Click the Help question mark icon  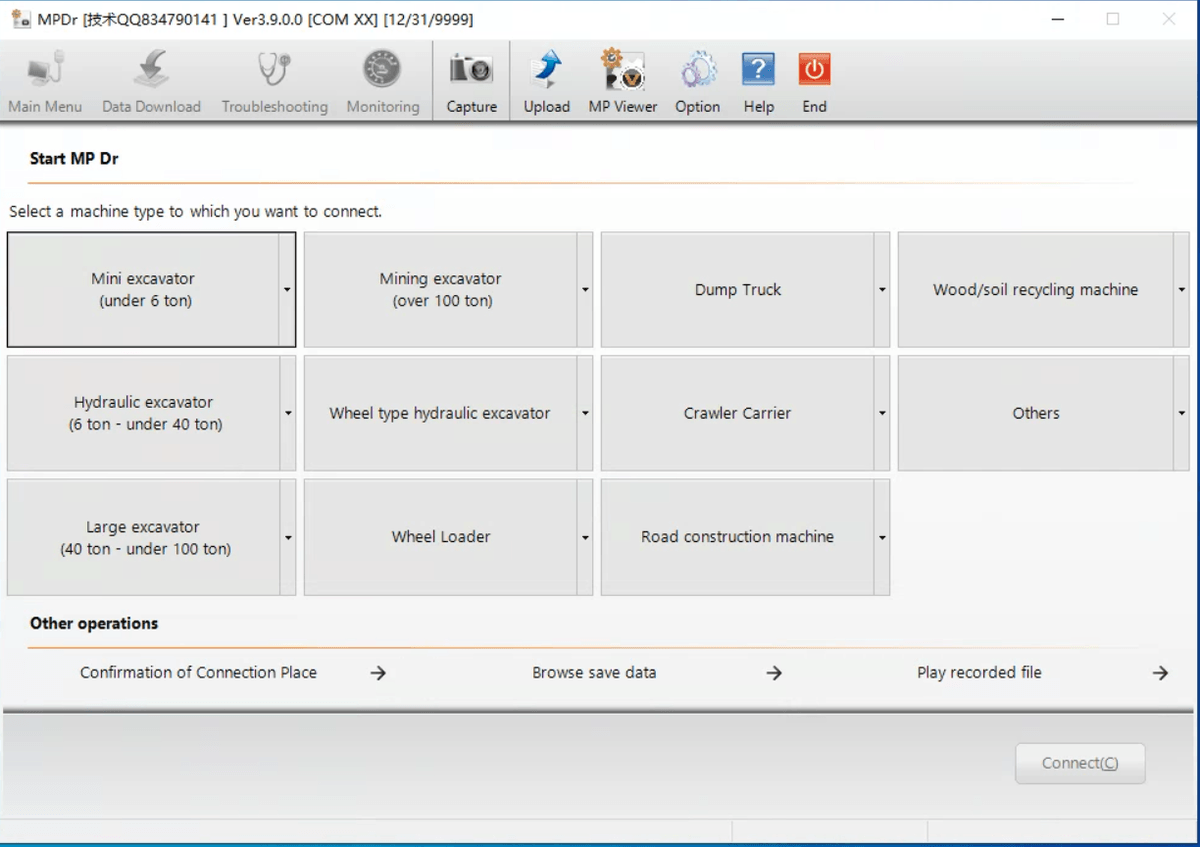click(758, 71)
